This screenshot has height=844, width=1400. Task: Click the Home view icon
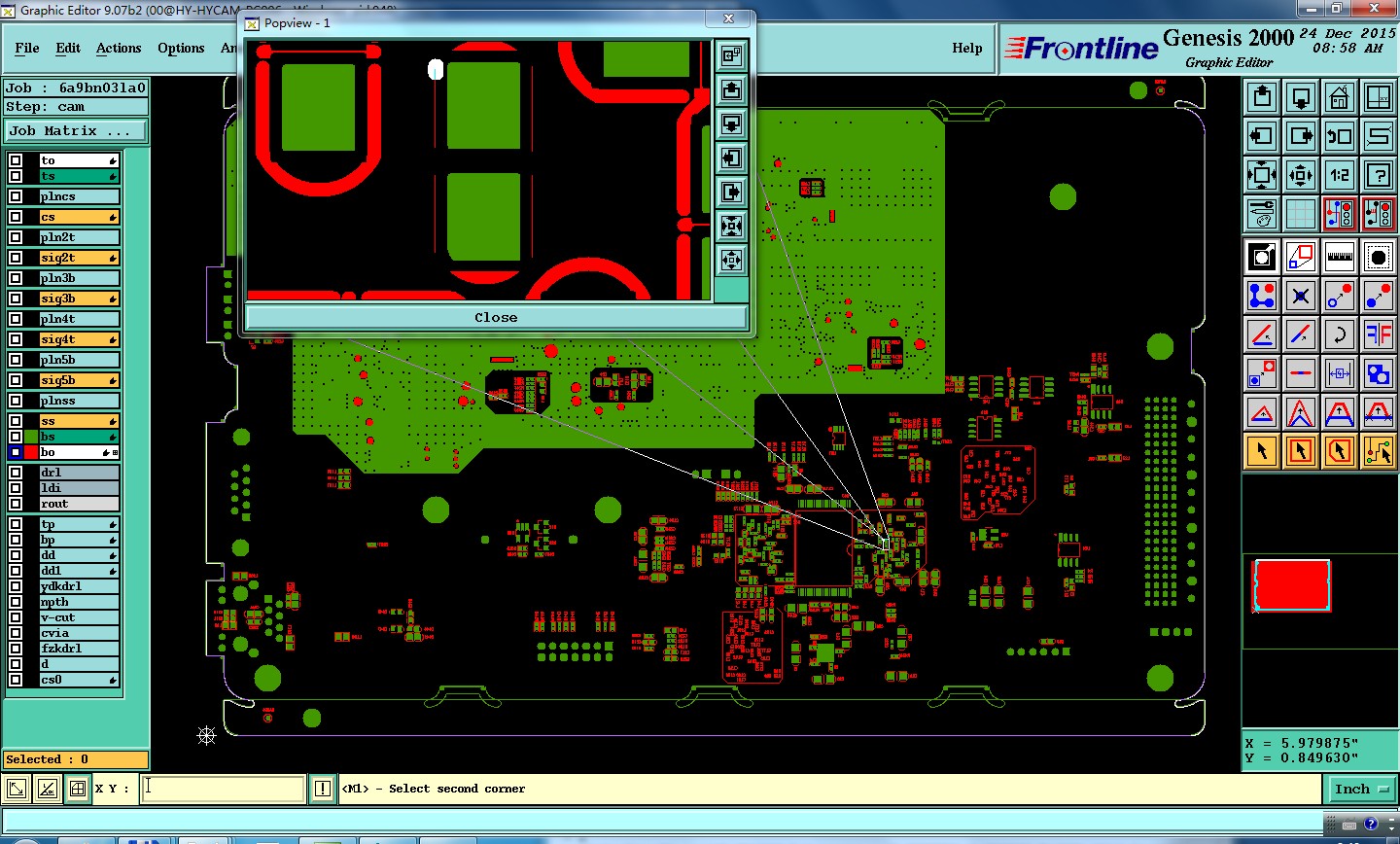(1340, 97)
